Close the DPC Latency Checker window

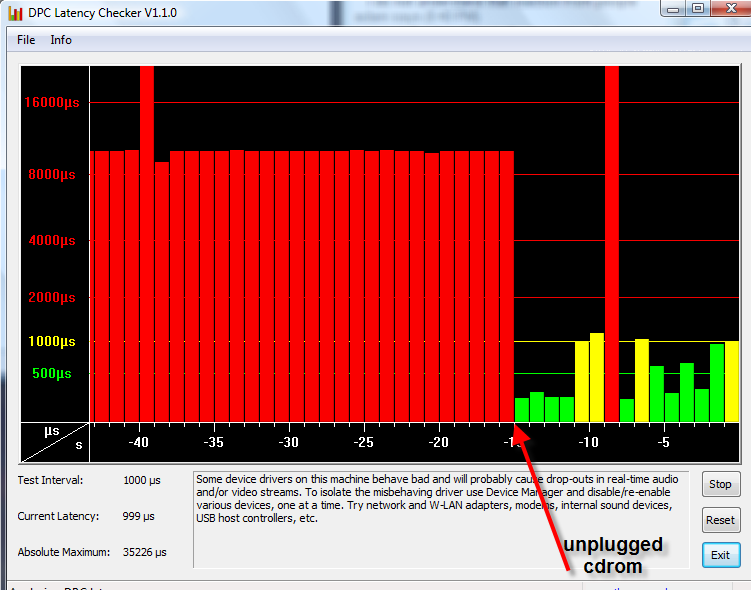731,9
